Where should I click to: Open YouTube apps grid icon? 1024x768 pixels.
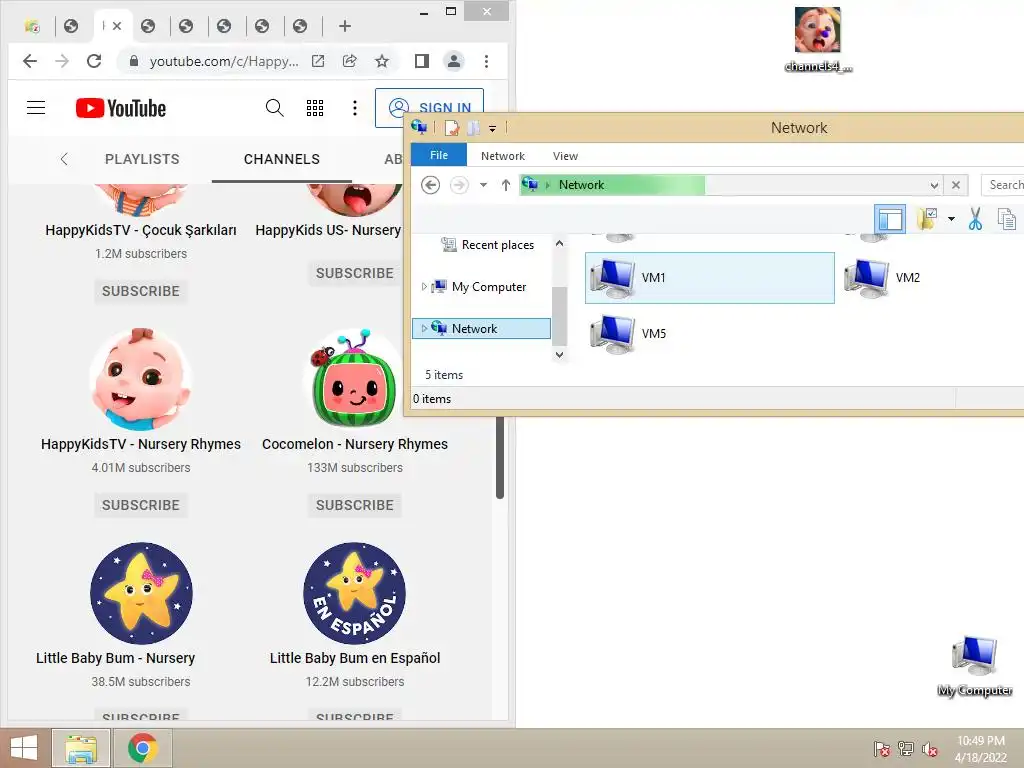[315, 108]
